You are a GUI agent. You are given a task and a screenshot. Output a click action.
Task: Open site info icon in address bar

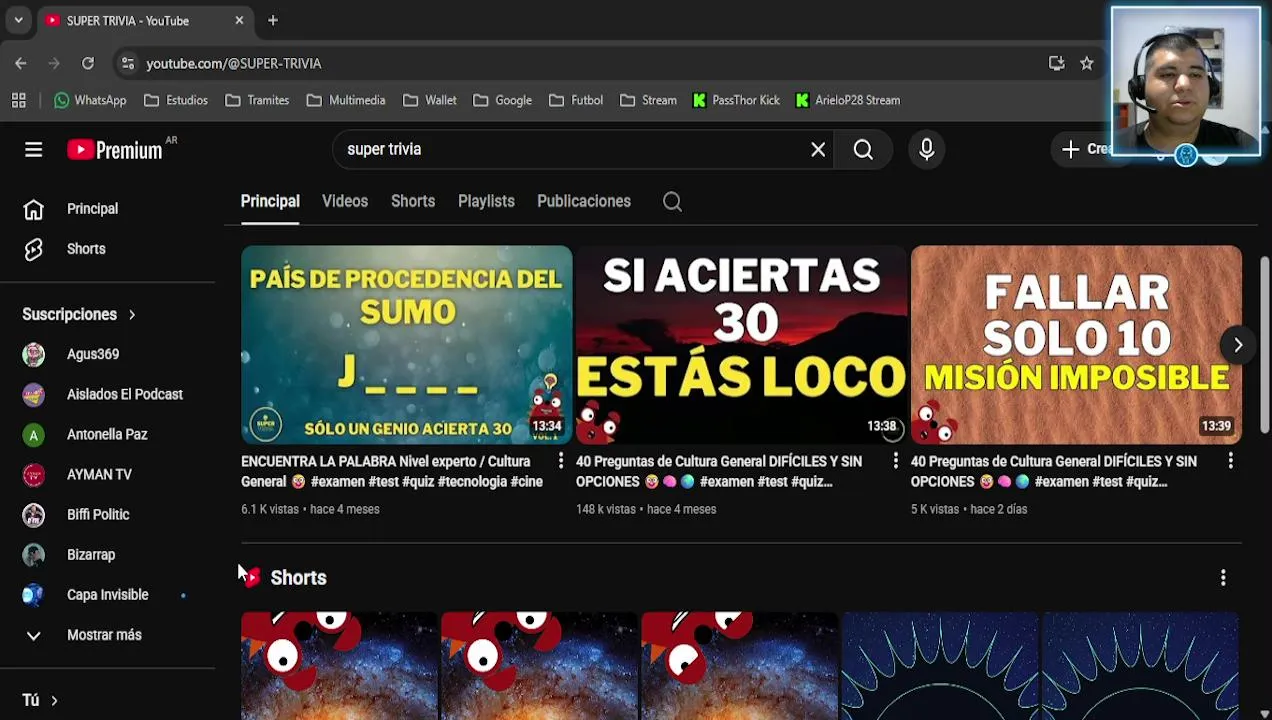tap(127, 63)
